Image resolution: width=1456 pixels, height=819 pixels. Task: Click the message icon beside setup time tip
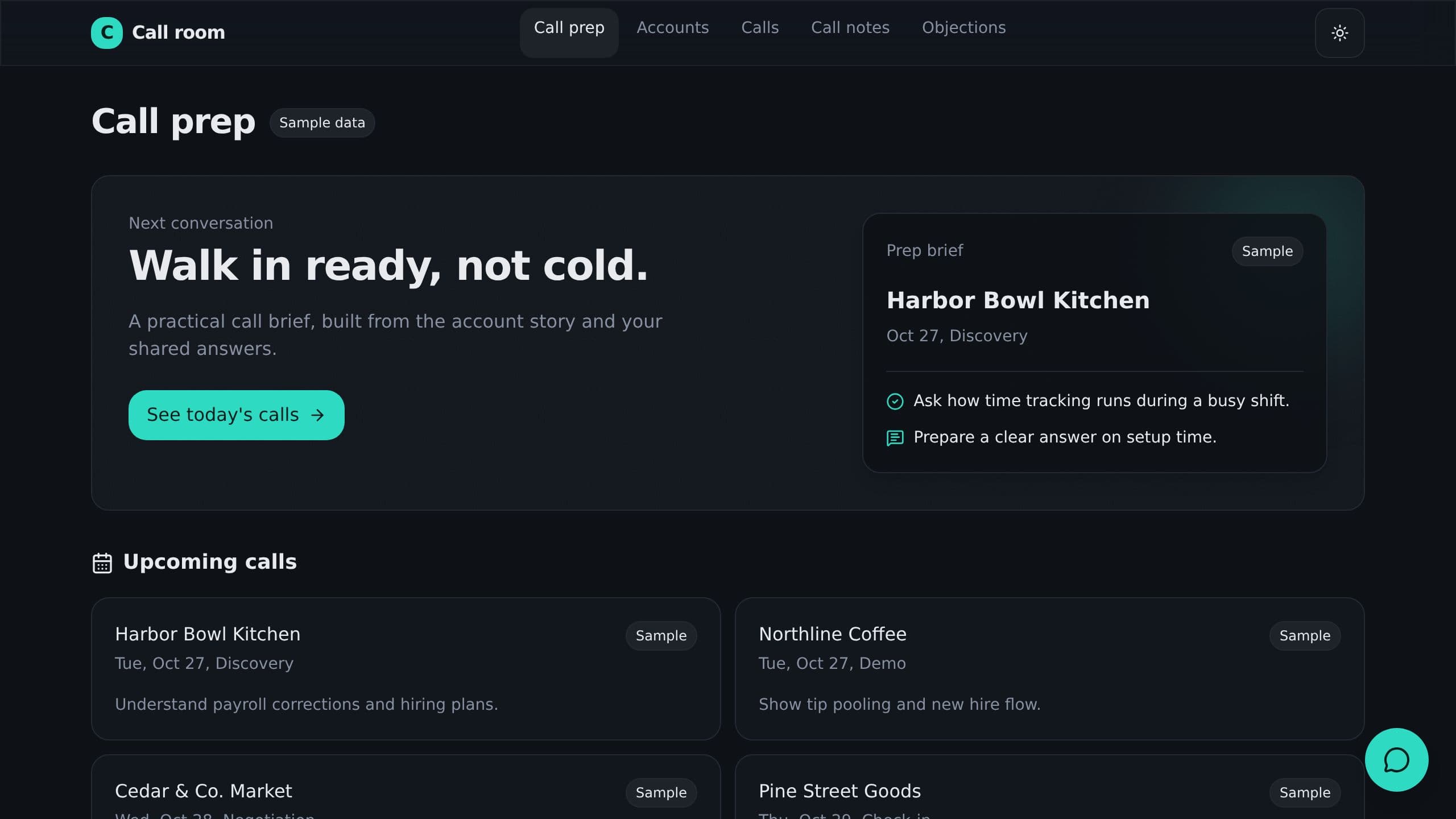pyautogui.click(x=895, y=438)
